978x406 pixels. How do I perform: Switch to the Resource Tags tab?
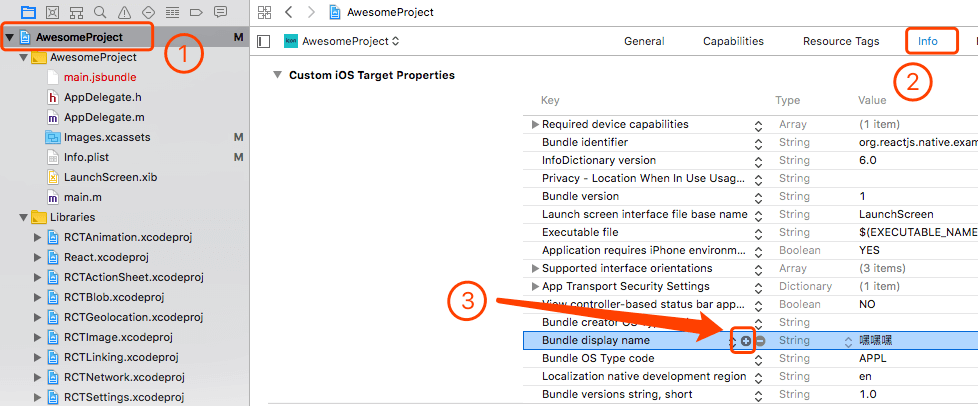pyautogui.click(x=841, y=41)
